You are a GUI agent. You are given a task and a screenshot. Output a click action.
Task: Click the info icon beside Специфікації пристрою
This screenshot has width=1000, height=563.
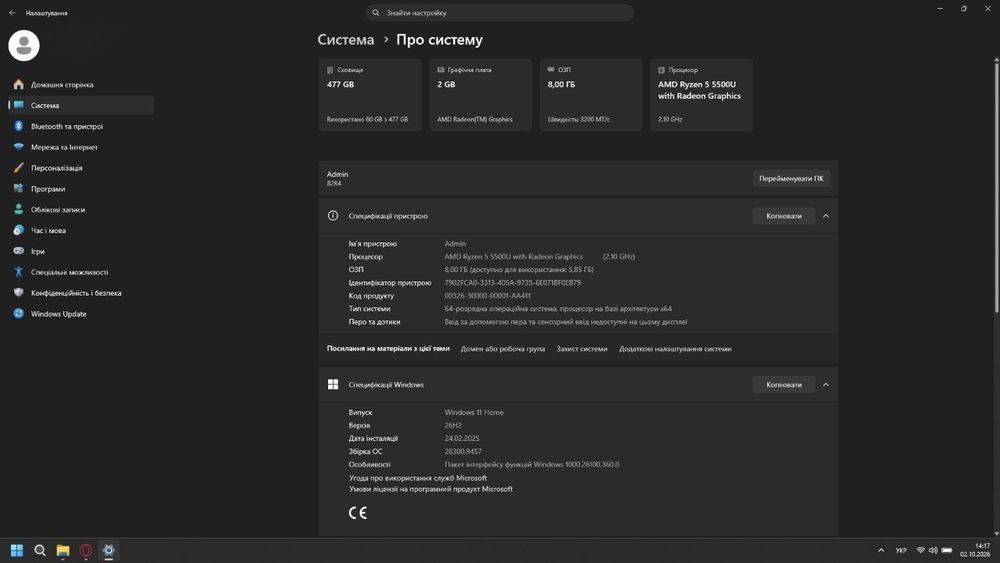tap(333, 216)
